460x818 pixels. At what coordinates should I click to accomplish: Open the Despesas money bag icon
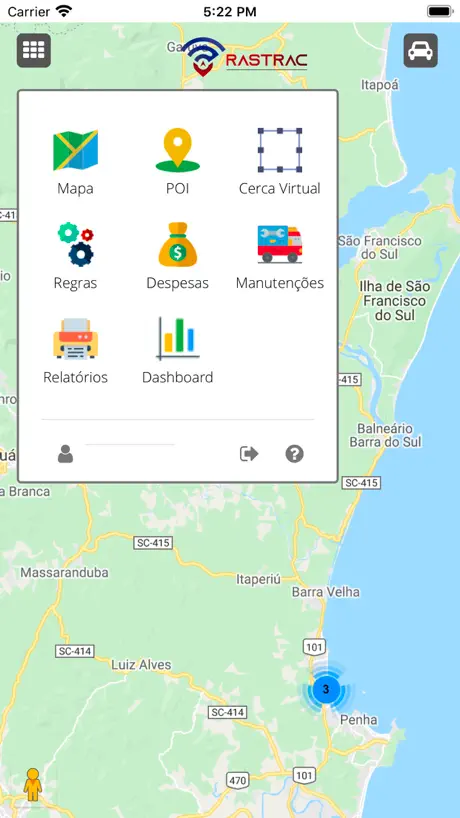coord(178,245)
